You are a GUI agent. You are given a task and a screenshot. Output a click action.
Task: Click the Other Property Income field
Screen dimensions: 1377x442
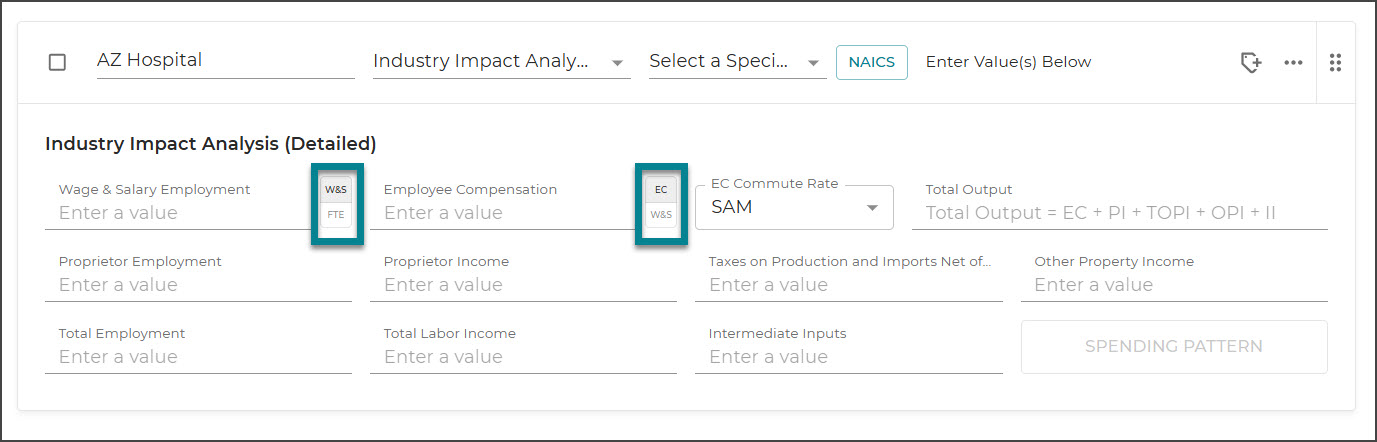pos(1174,276)
